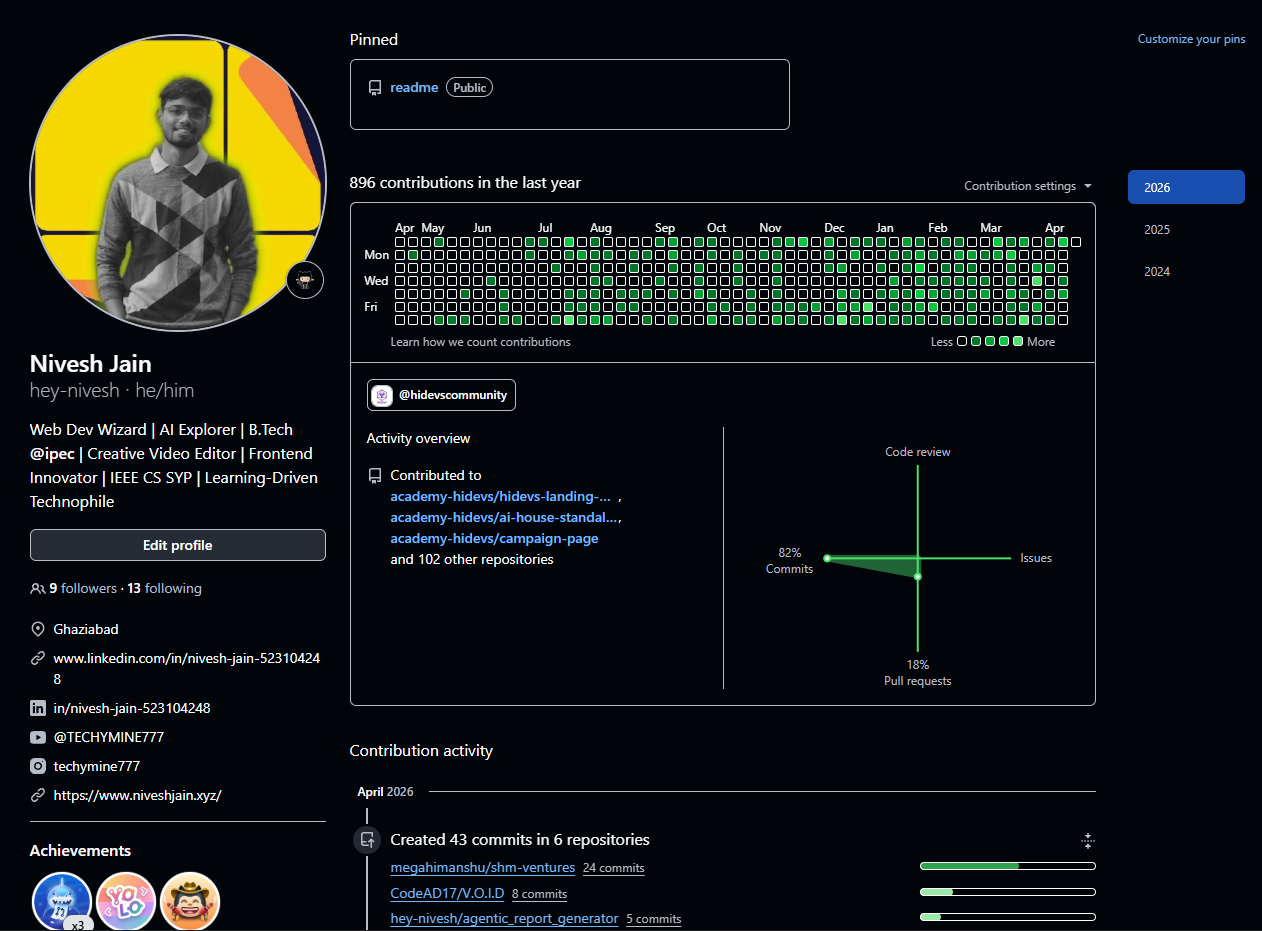This screenshot has width=1262, height=931.
Task: Open the @hidevscommunity organization badge
Action: click(440, 395)
